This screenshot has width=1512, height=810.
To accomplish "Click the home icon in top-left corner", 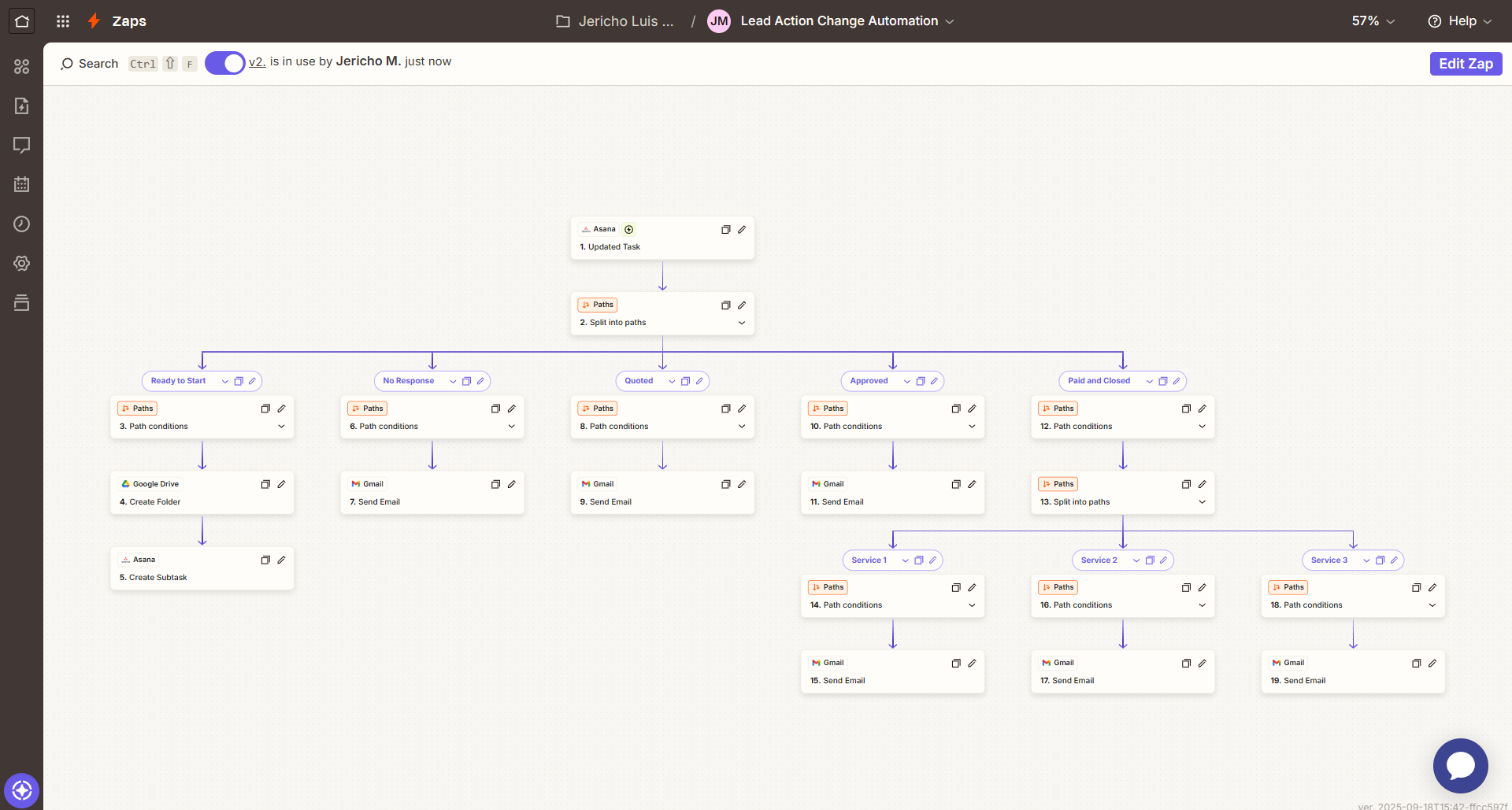I will (x=21, y=21).
